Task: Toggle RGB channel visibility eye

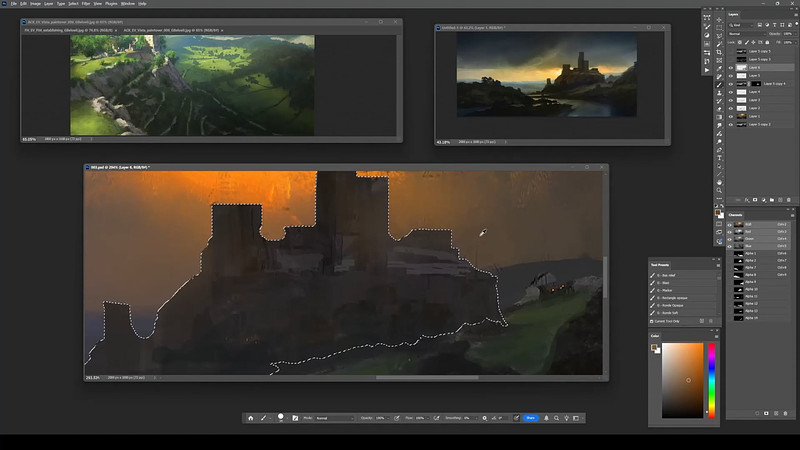Action: 730,224
